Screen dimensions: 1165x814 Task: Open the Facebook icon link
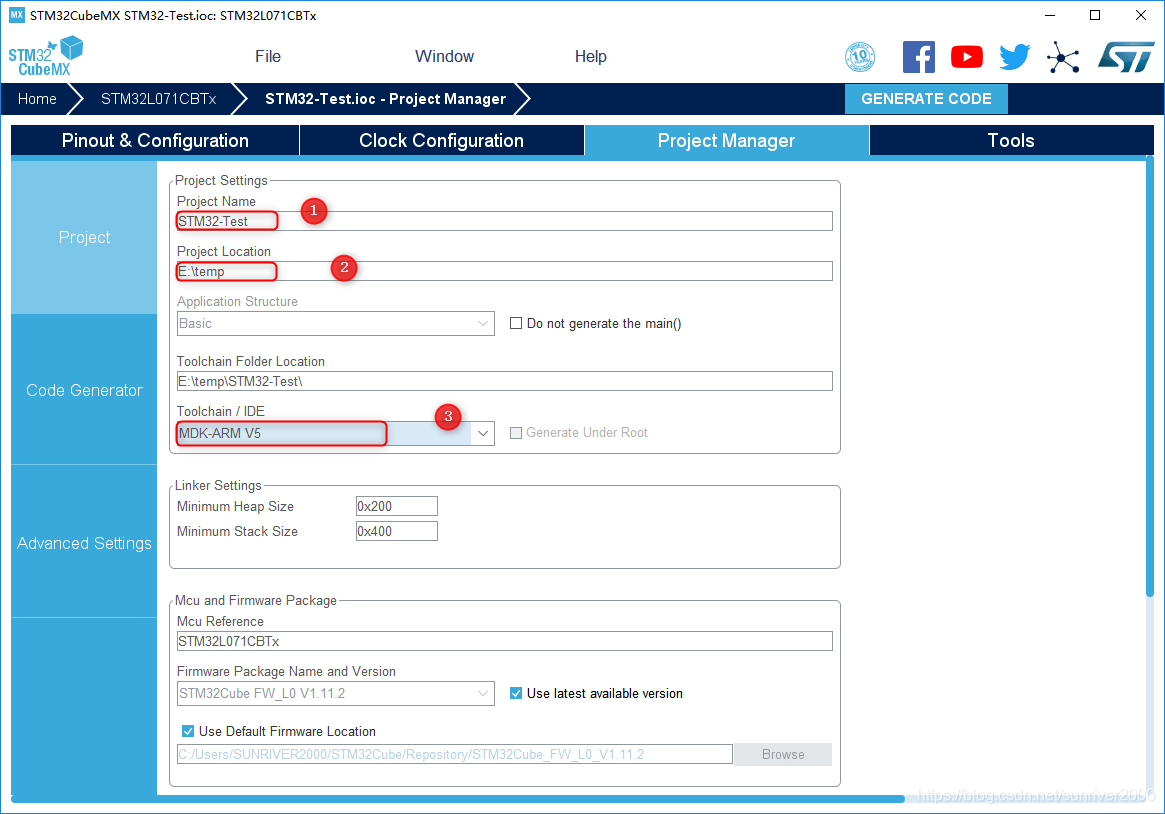click(918, 57)
